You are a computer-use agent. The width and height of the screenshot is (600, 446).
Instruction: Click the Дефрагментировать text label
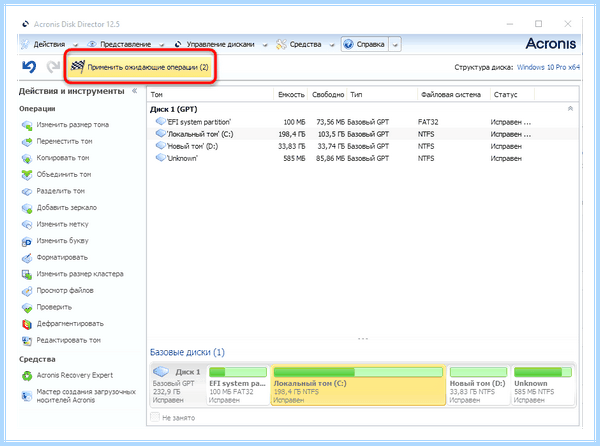(x=70, y=324)
